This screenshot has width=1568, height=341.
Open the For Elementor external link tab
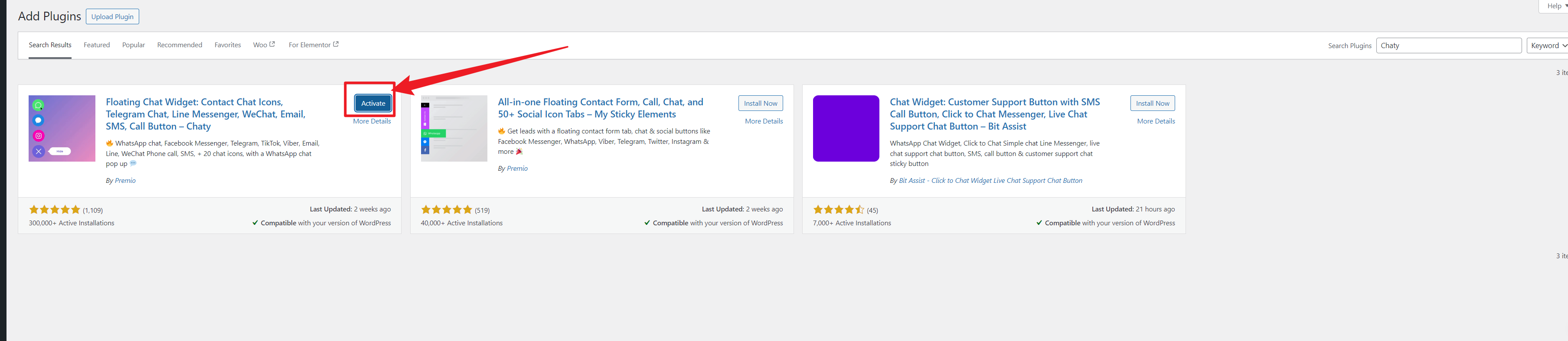click(313, 45)
